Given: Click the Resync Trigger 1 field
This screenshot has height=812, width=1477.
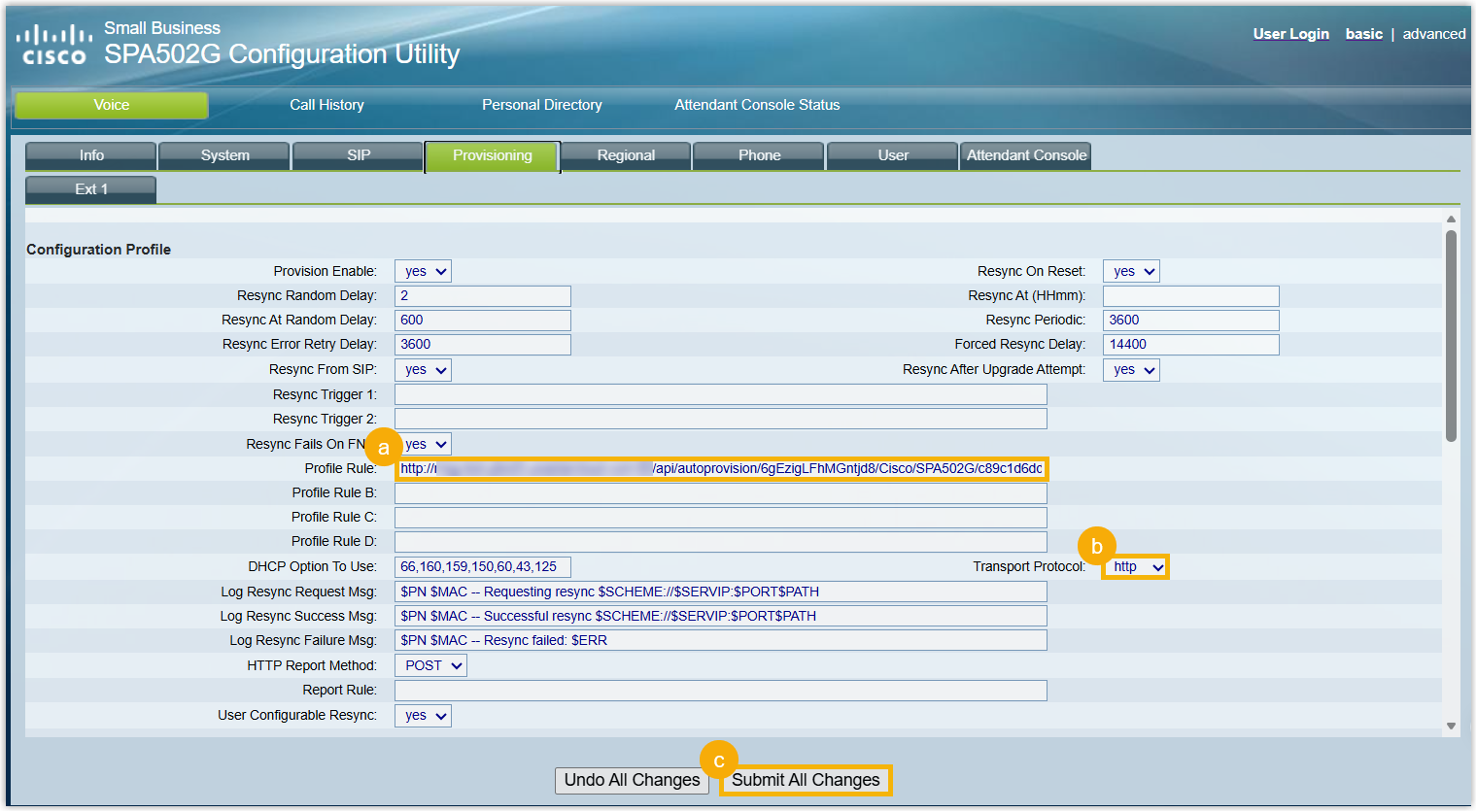Looking at the screenshot, I should click(721, 394).
